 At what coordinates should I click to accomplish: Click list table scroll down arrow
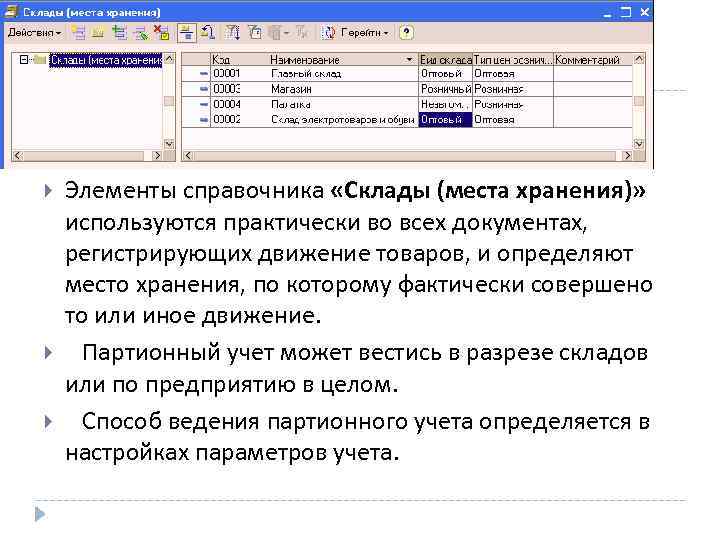pos(639,144)
